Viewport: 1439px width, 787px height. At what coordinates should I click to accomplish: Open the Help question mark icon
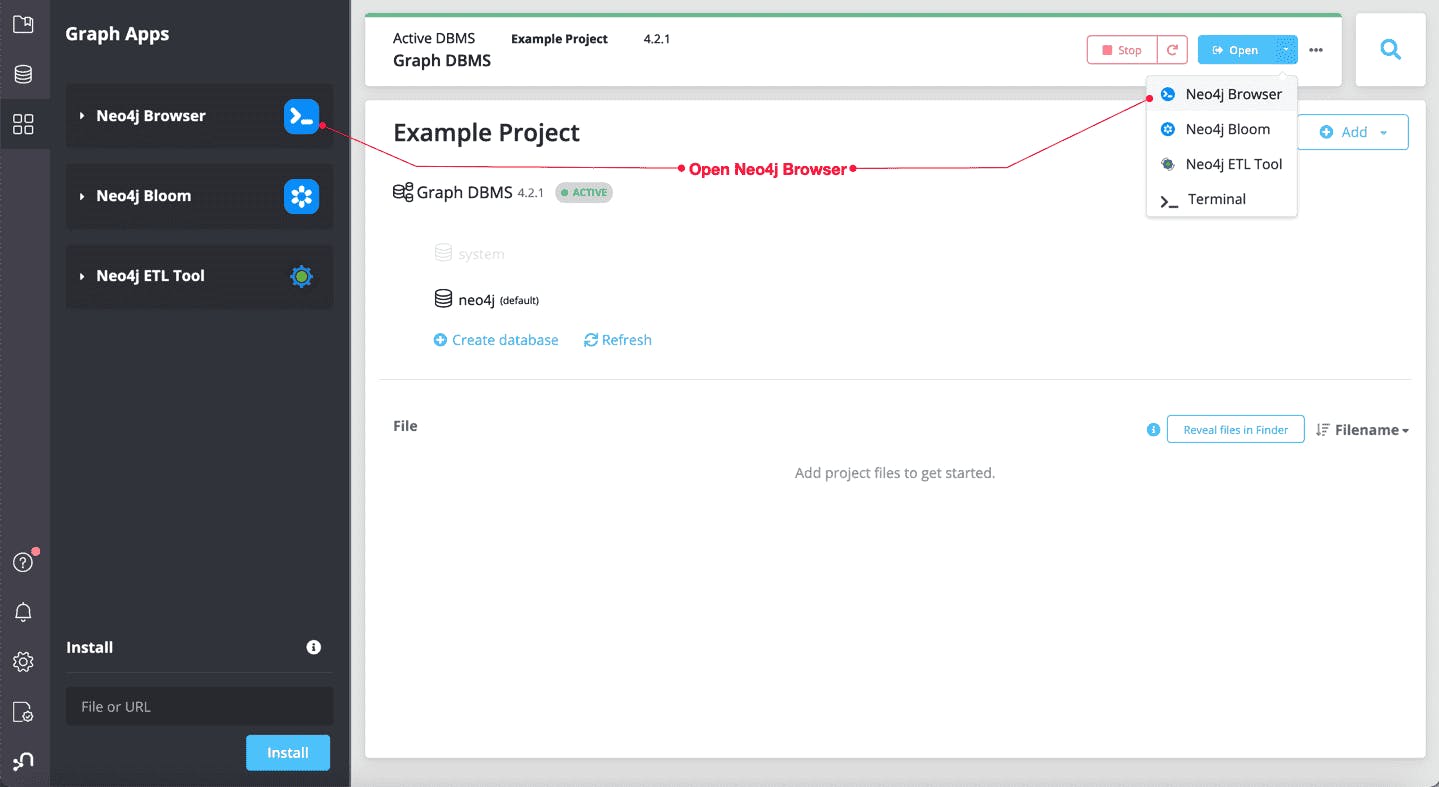click(23, 562)
